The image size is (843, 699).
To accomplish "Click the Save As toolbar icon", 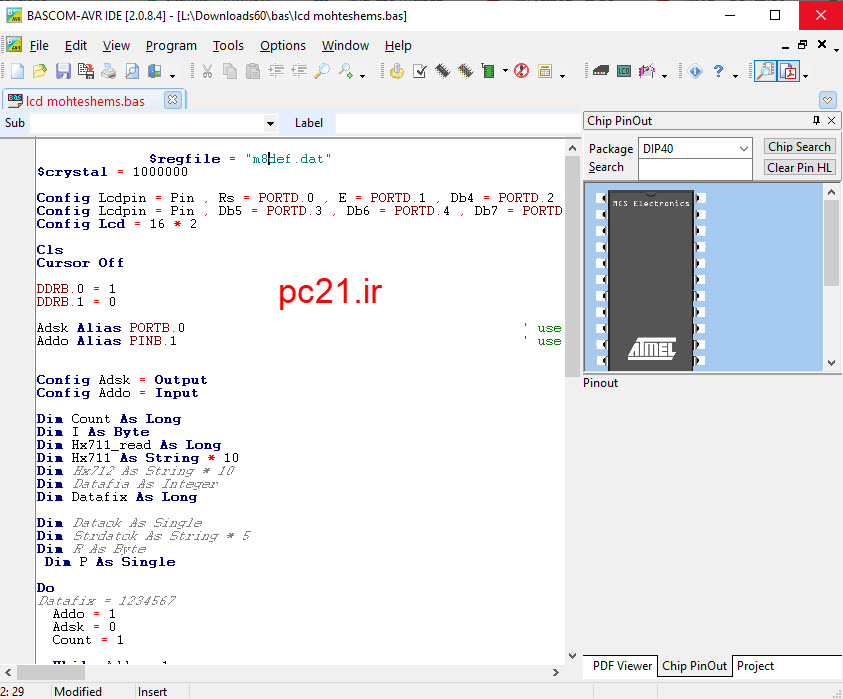I will click(86, 71).
